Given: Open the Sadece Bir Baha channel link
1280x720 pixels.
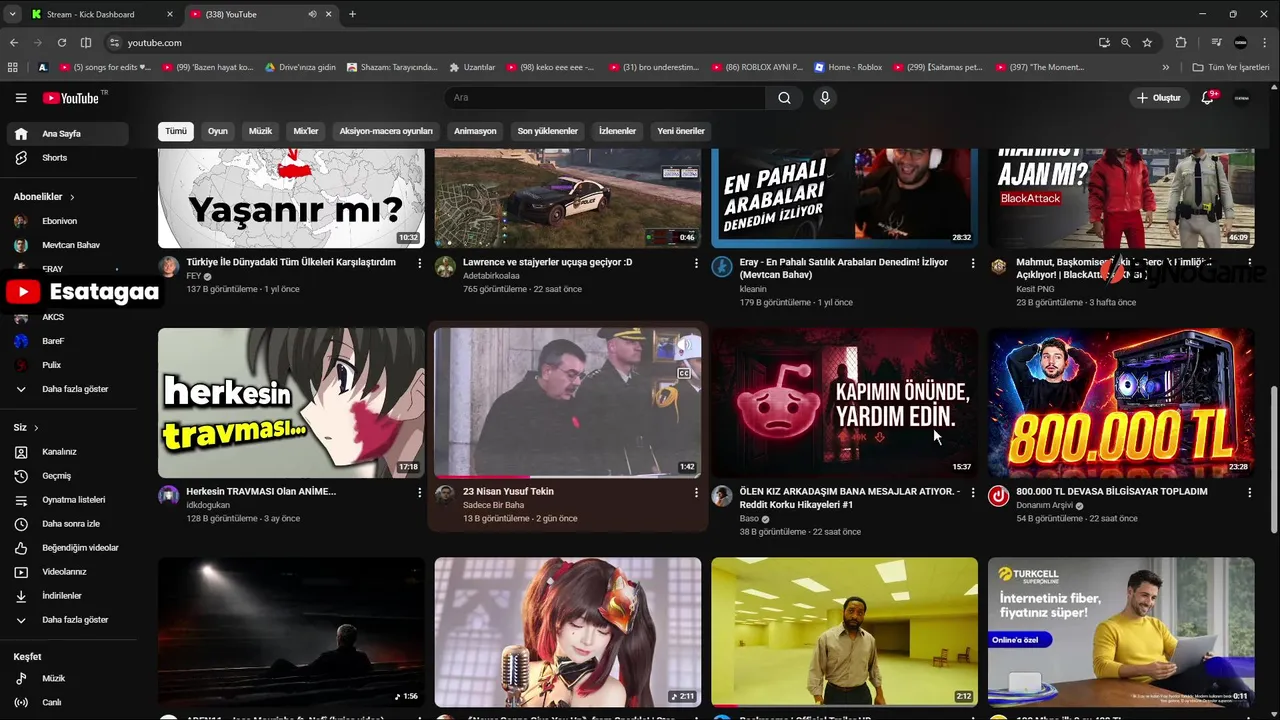Looking at the screenshot, I should point(493,506).
